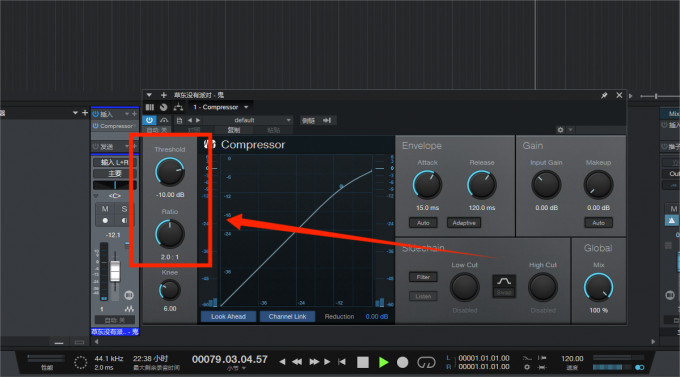Click the Sidechain Filter button
The height and width of the screenshot is (377, 680).
(423, 277)
